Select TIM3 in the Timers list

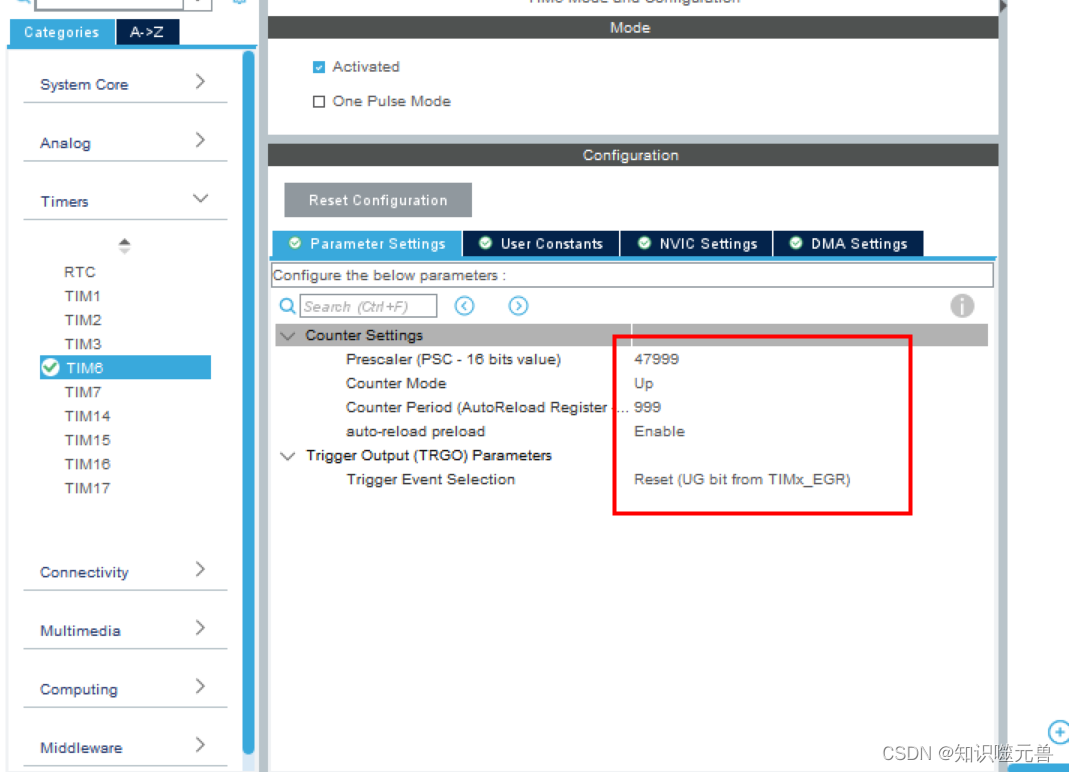[82, 344]
